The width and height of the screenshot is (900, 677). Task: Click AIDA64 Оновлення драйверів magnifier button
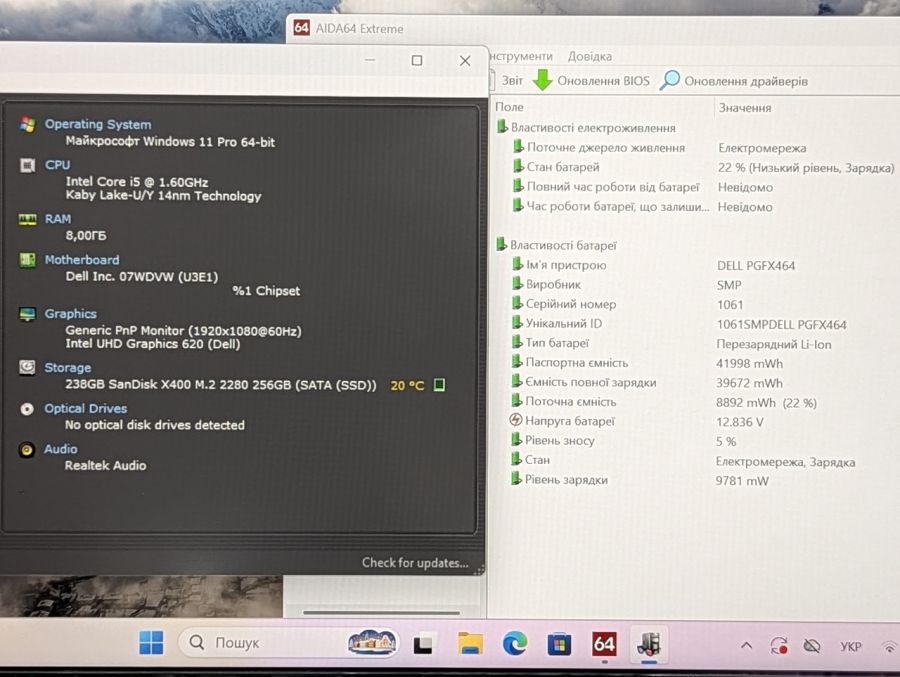point(734,81)
